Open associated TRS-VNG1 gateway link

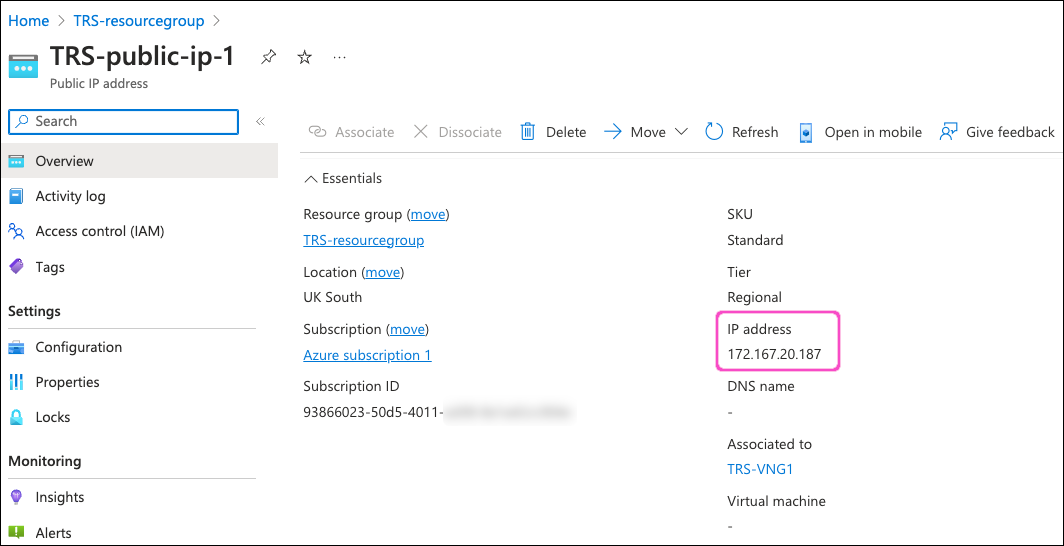[760, 469]
